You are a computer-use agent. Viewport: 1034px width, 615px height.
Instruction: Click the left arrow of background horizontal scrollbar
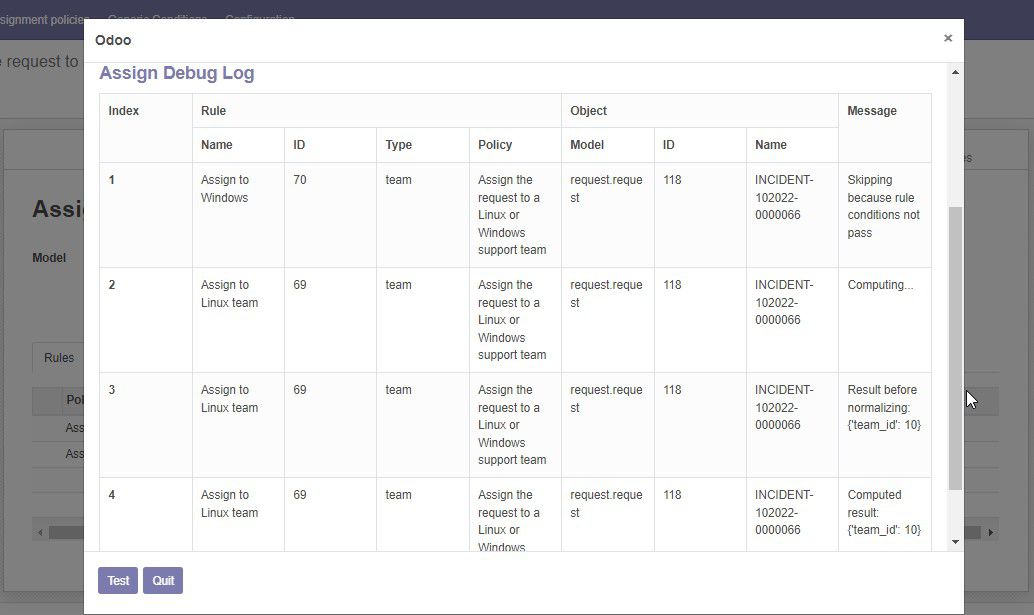40,532
